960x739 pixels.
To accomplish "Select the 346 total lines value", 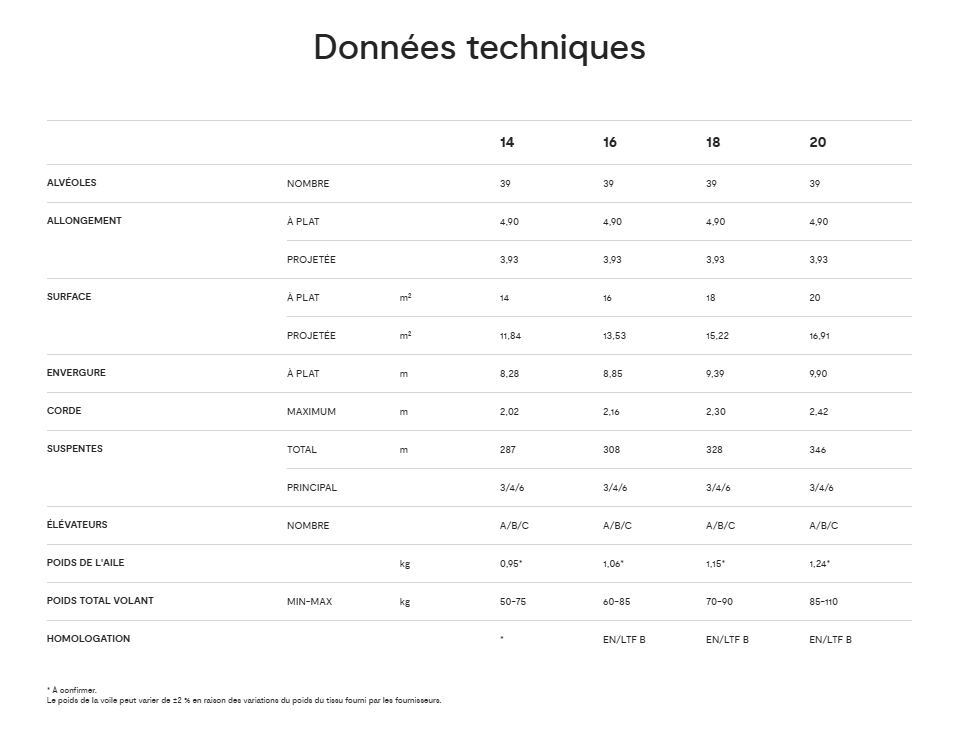I will [818, 450].
